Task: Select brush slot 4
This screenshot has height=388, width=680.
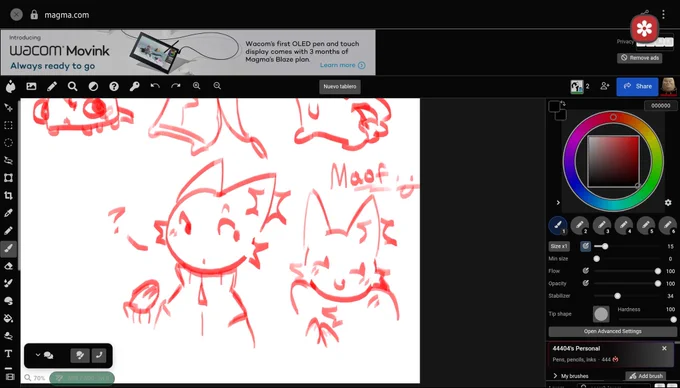Action: click(x=624, y=225)
